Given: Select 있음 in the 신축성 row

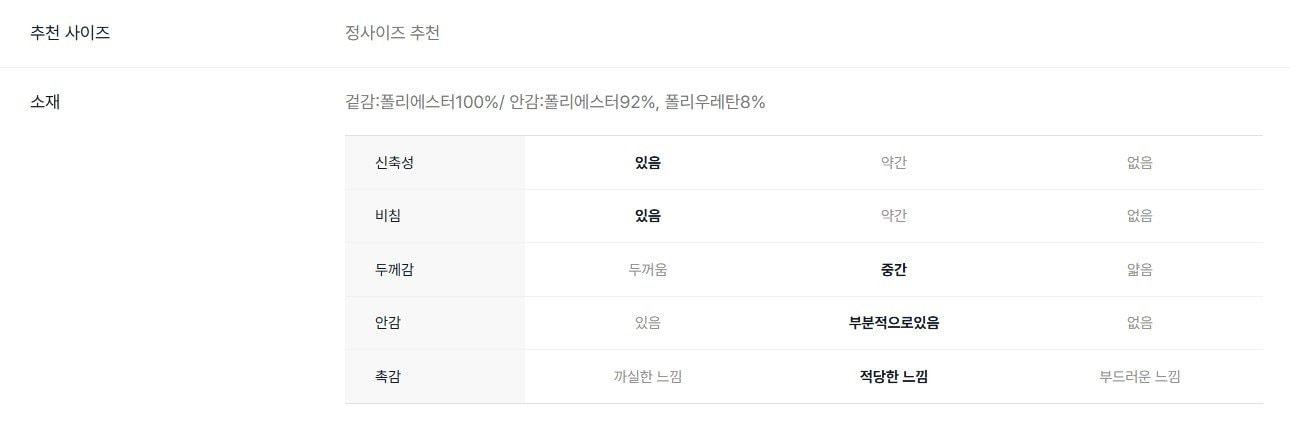Looking at the screenshot, I should pyautogui.click(x=647, y=163).
